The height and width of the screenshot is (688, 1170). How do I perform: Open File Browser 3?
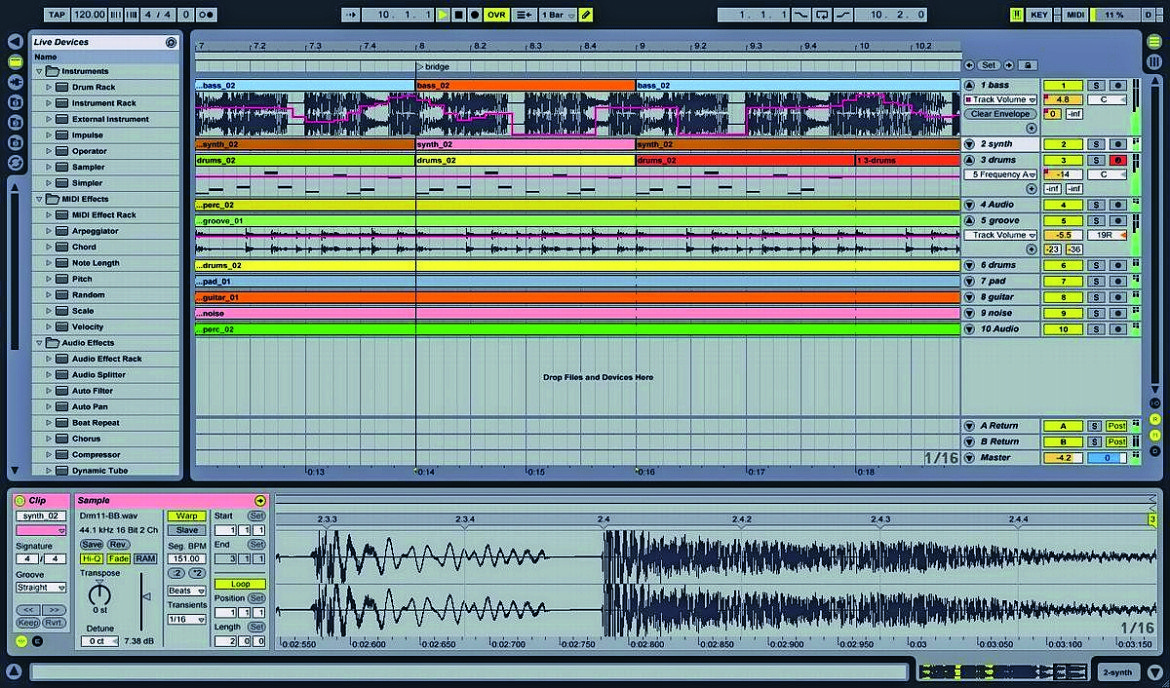(x=15, y=143)
